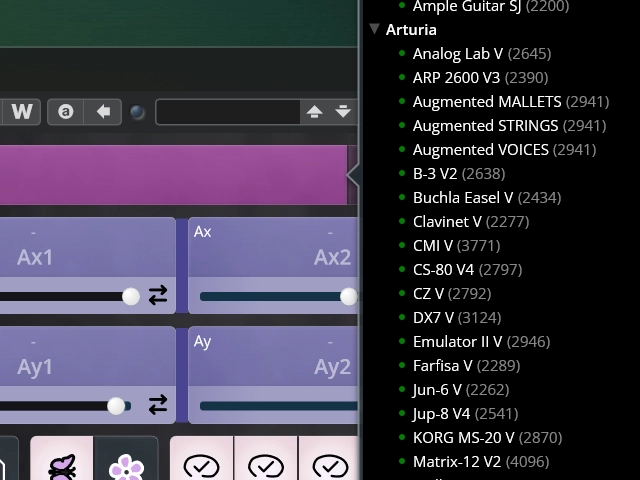Viewport: 640px width, 480px height.
Task: Load next preset with down arrow
Action: tap(343, 111)
